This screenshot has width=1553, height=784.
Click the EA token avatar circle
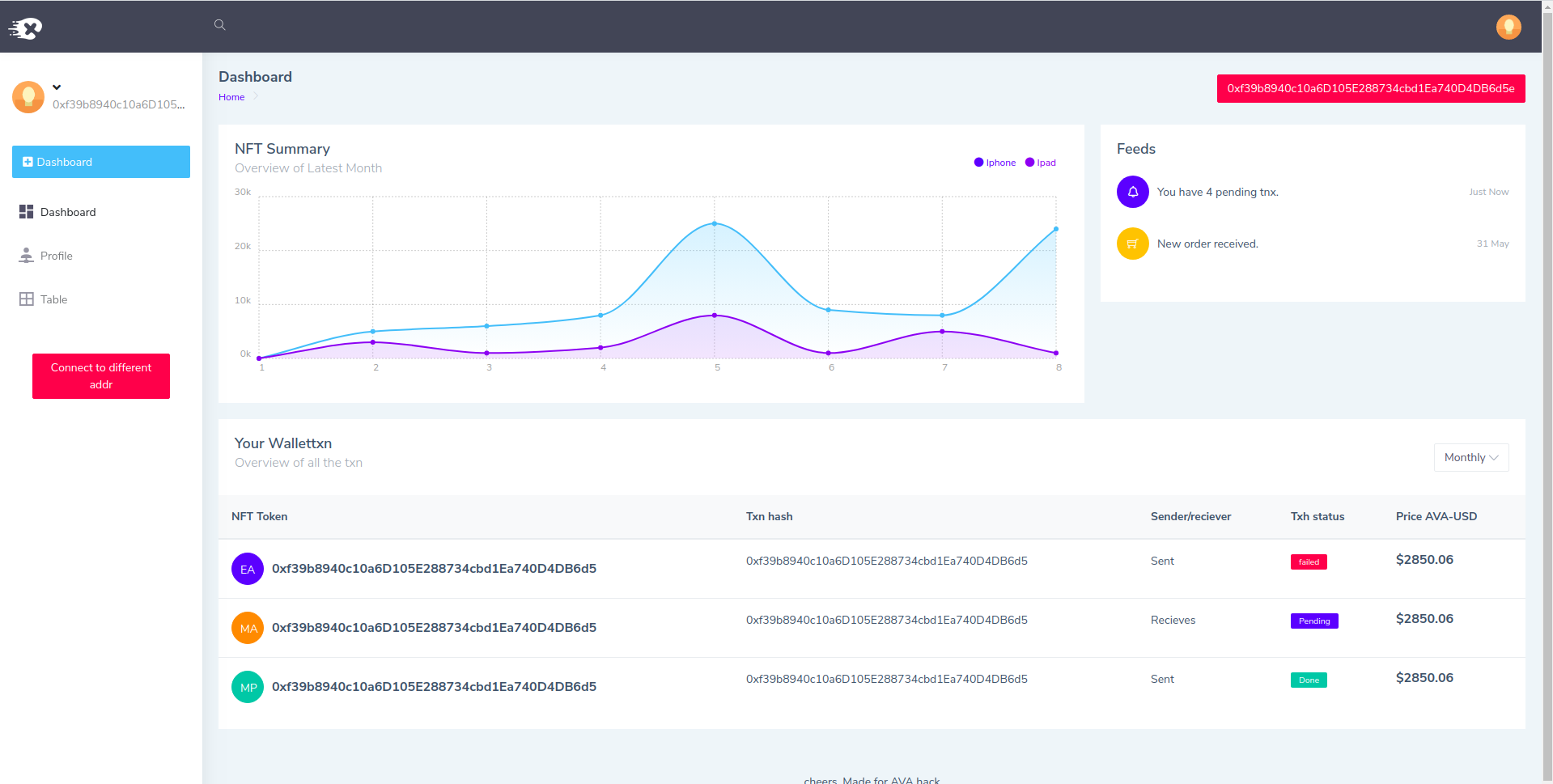pos(248,569)
